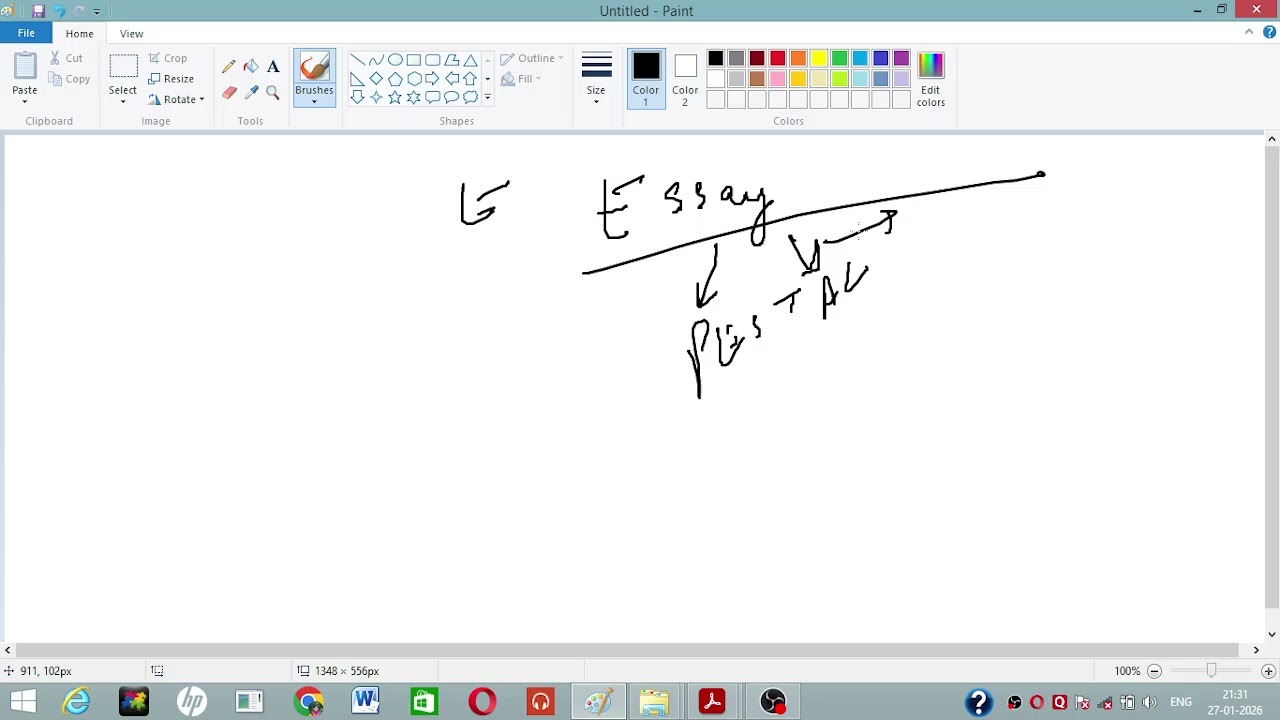Pick the Right arrow shape
1280x720 pixels.
[433, 79]
